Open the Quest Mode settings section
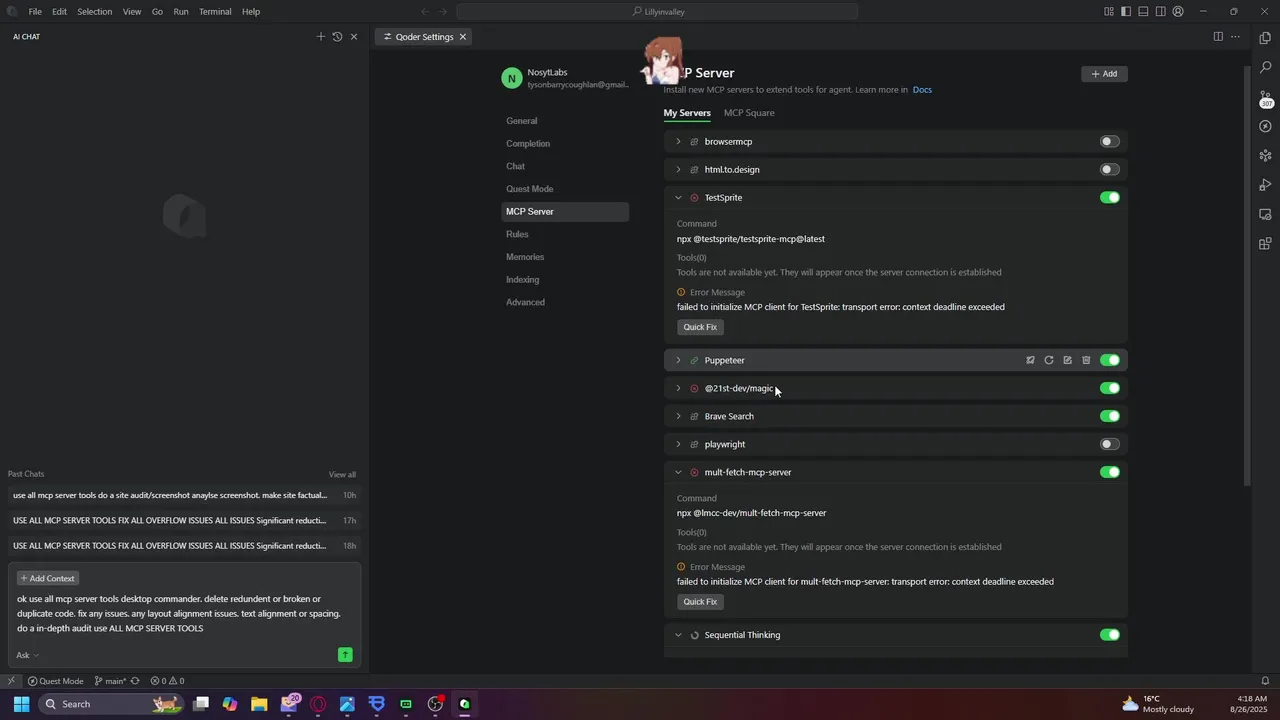Screen dimensions: 1280x720 pos(529,189)
